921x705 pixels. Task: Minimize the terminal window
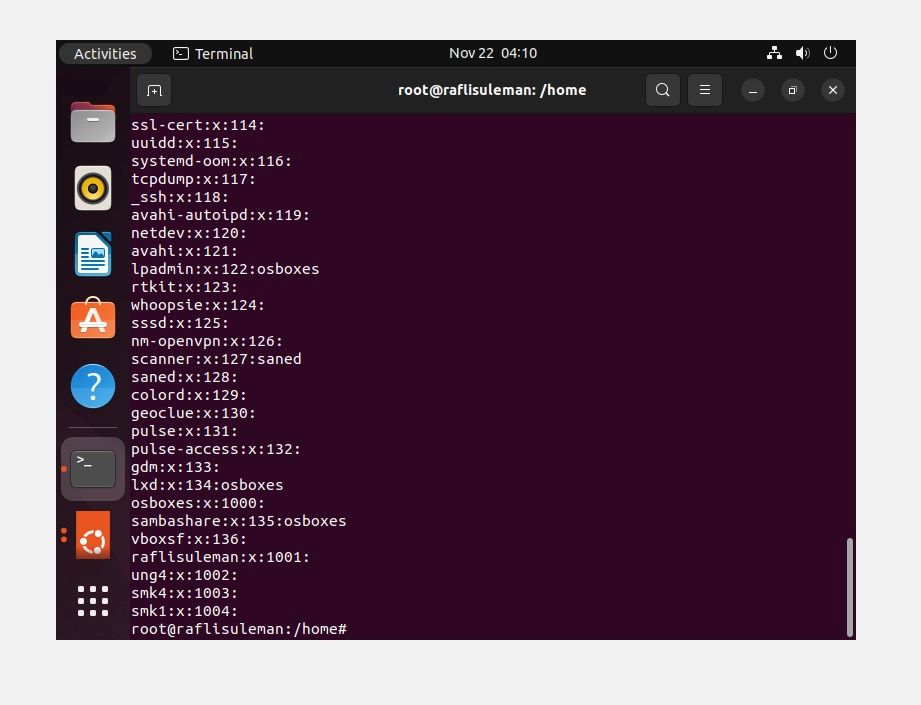tap(753, 90)
